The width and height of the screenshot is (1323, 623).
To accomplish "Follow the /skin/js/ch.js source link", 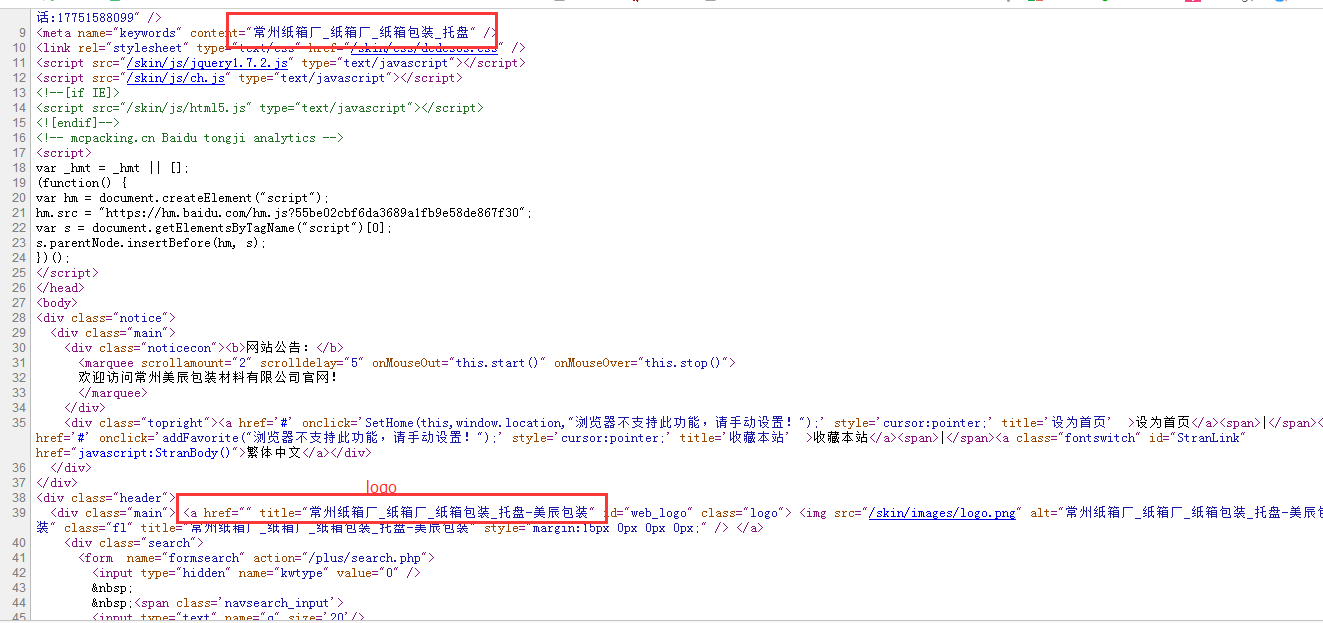I will click(176, 77).
